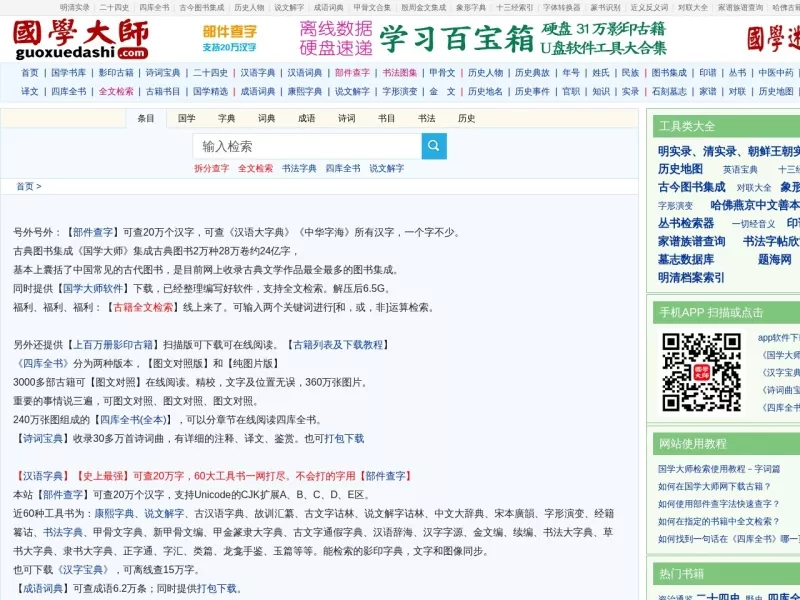Focus the 输入检索 search field

pos(307,146)
